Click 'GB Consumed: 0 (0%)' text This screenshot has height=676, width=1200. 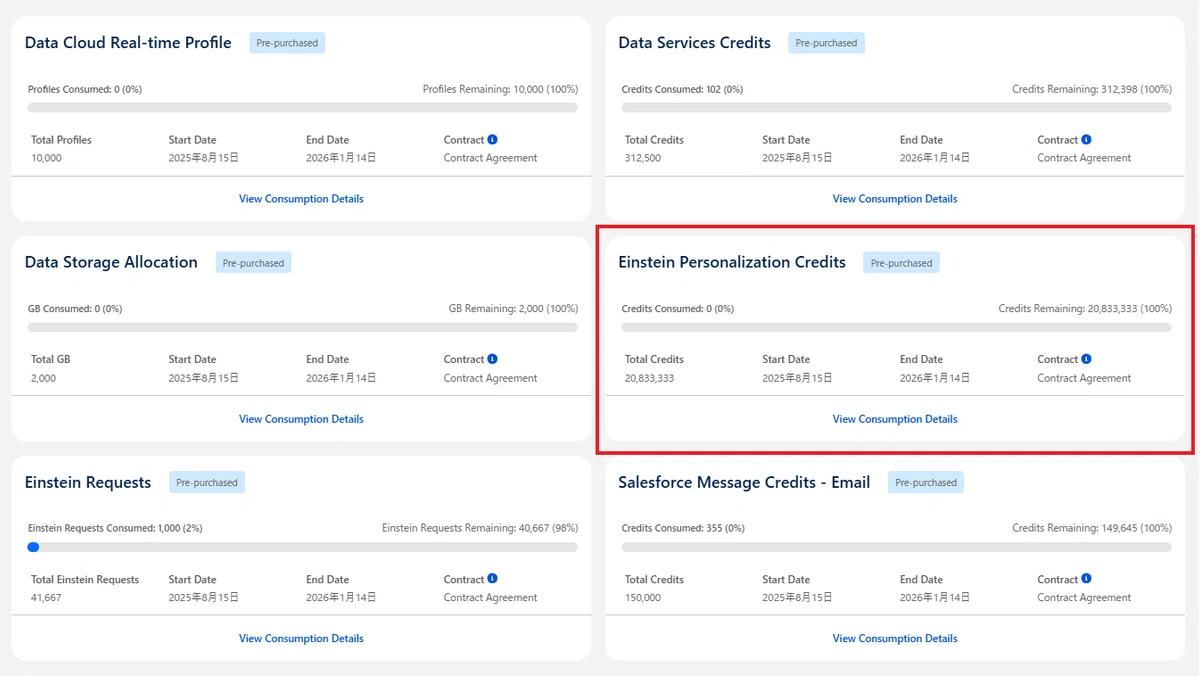(75, 309)
